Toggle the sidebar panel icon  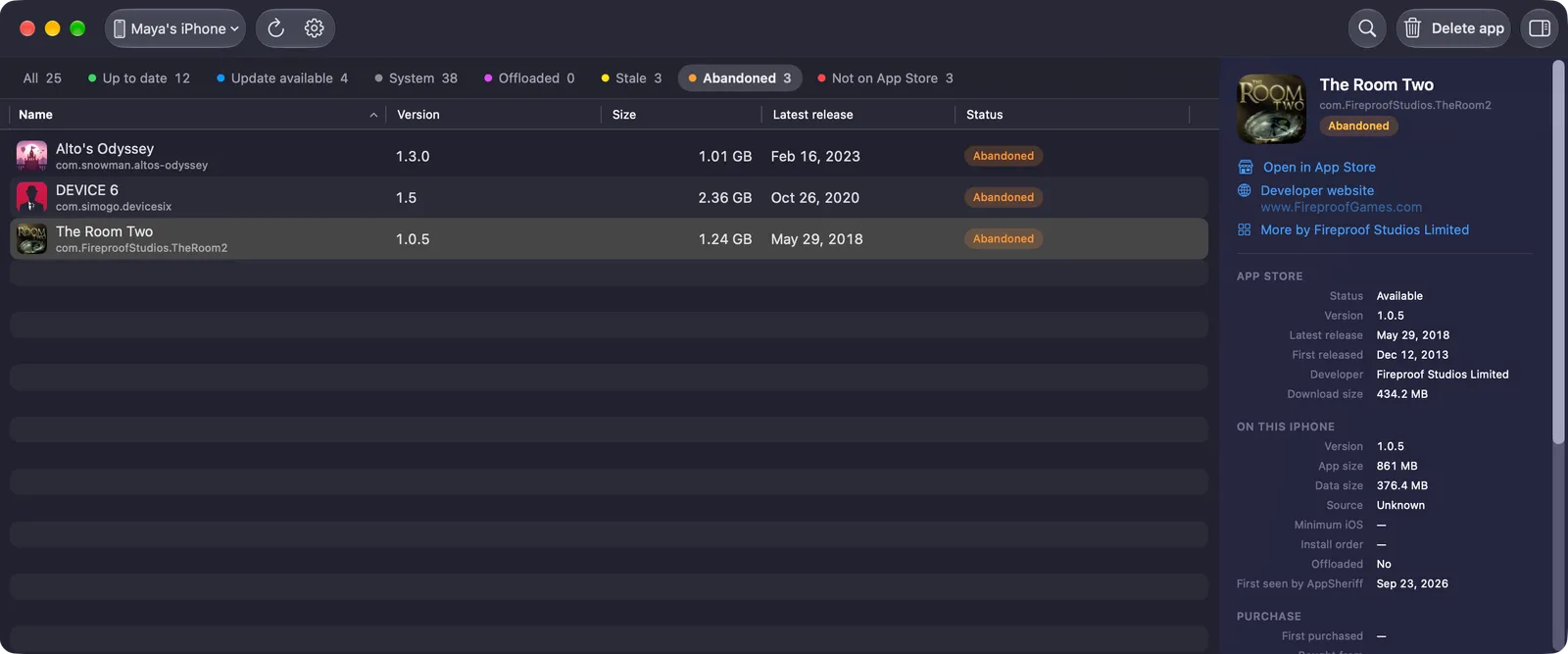1540,28
